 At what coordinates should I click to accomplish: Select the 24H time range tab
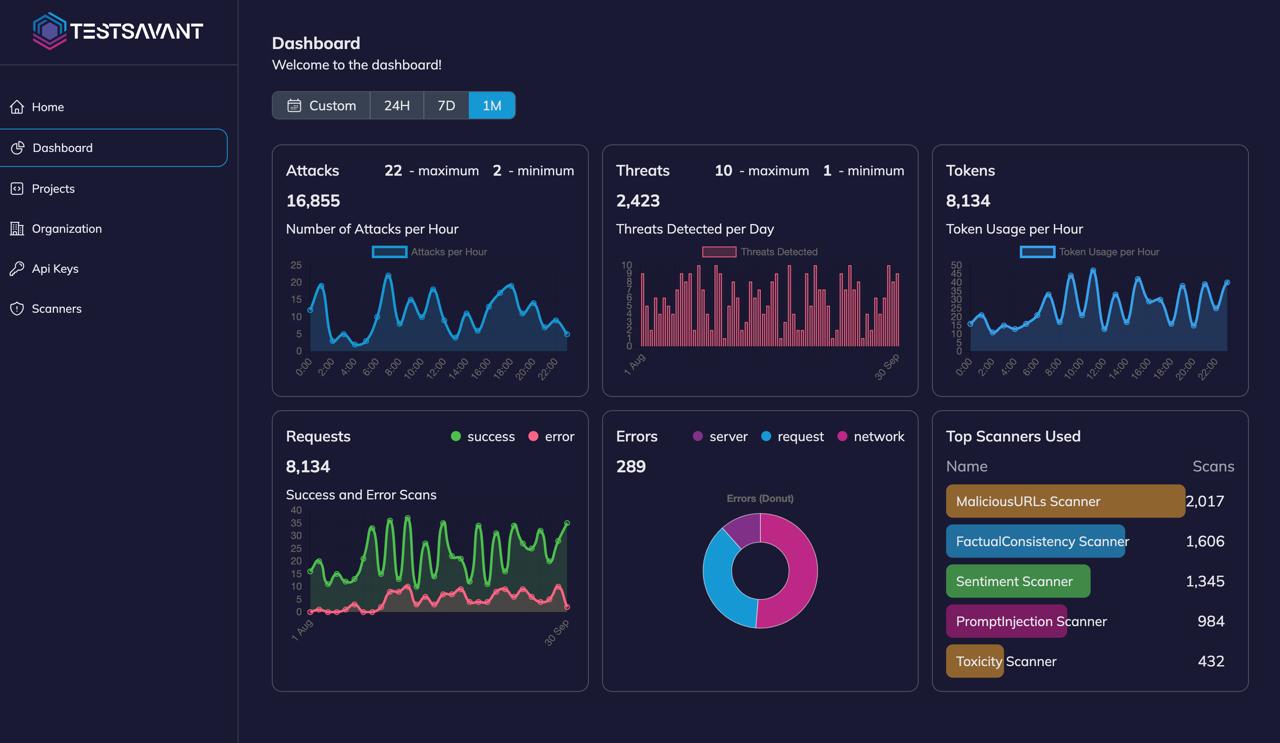(x=397, y=106)
